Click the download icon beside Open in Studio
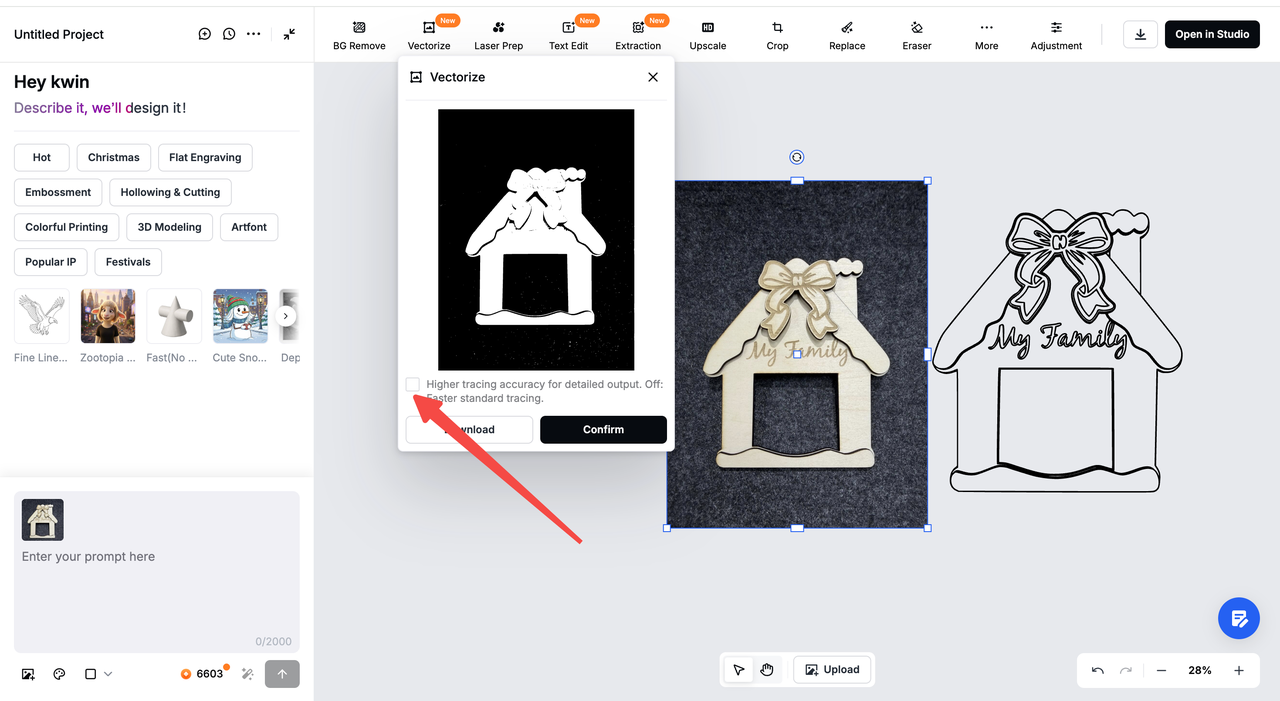Screen dimensions: 1280x701 point(1140,34)
